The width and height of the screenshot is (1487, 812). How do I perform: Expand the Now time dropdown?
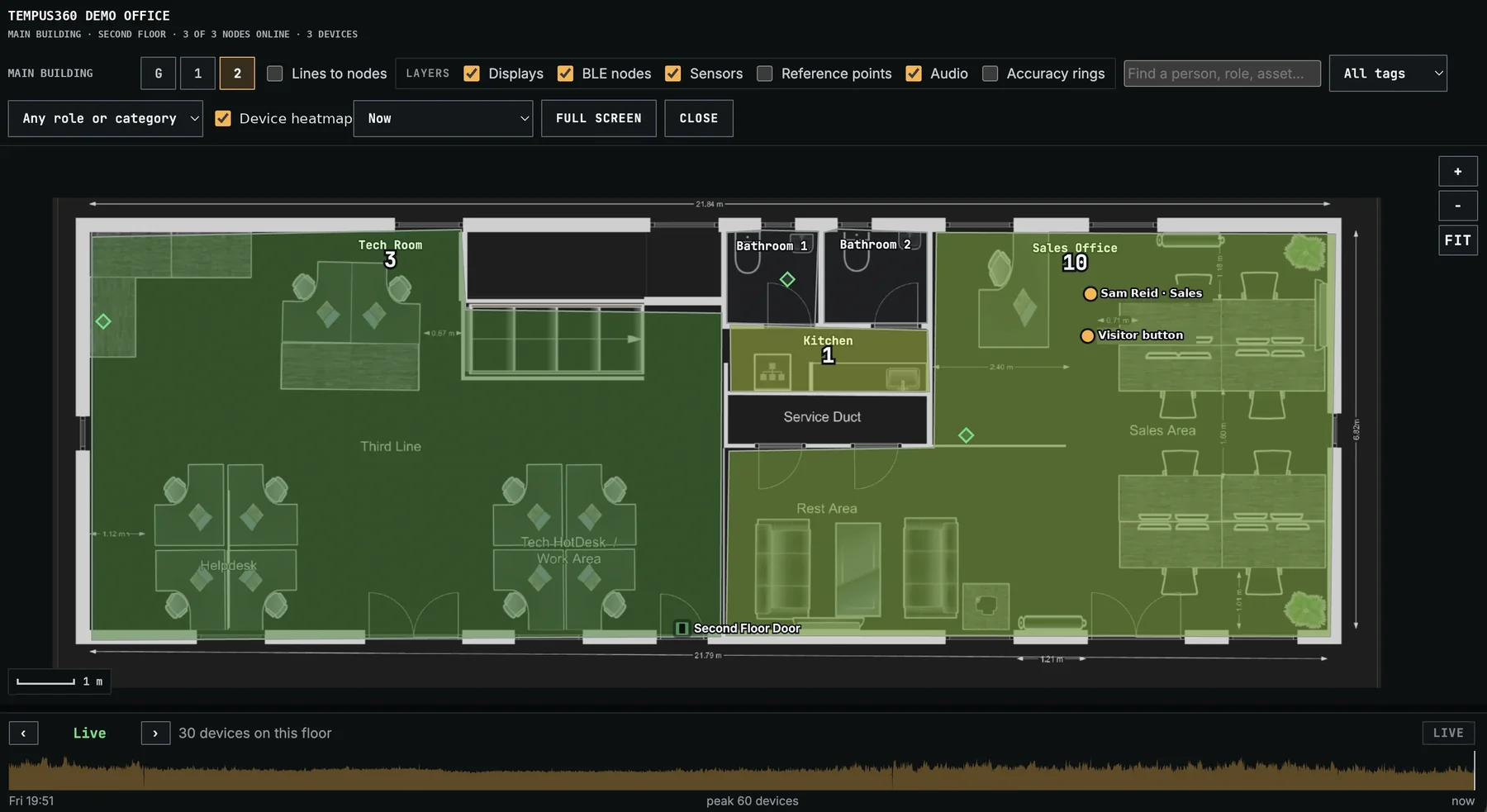pos(444,118)
